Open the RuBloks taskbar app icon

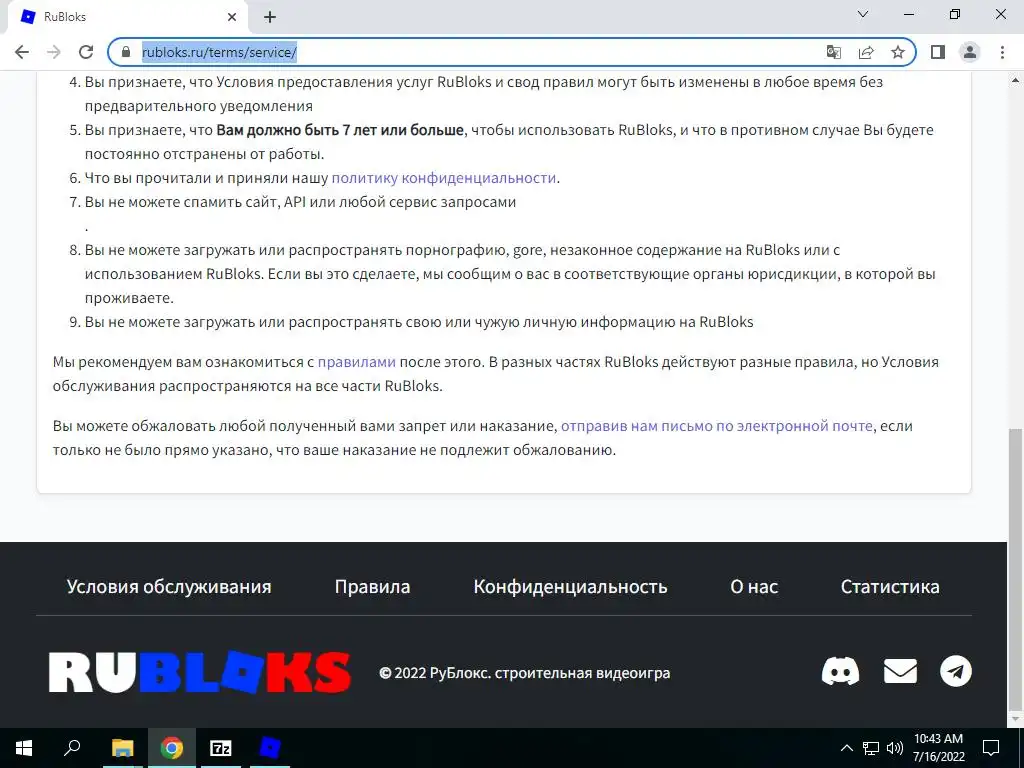[x=270, y=748]
